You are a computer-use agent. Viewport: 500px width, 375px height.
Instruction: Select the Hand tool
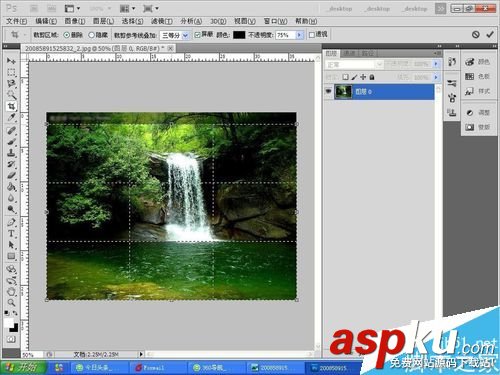tap(11, 292)
